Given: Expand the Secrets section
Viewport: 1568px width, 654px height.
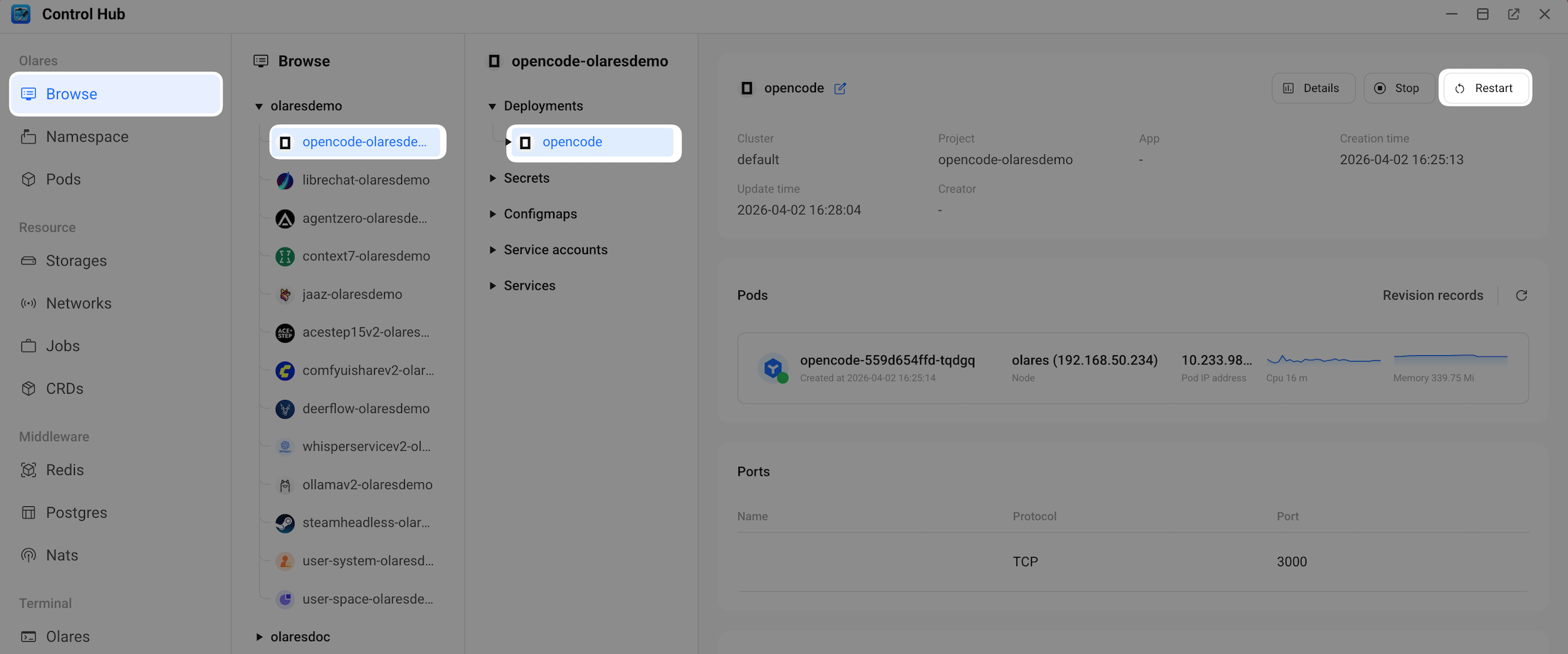Looking at the screenshot, I should point(492,178).
